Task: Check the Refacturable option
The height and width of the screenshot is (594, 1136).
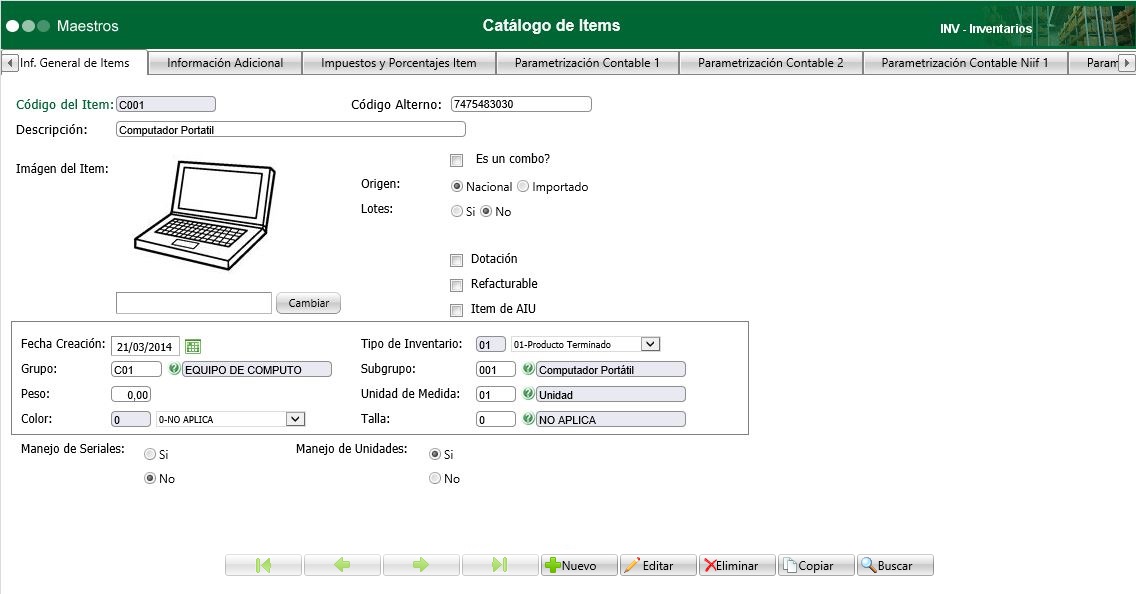Action: pyautogui.click(x=457, y=284)
